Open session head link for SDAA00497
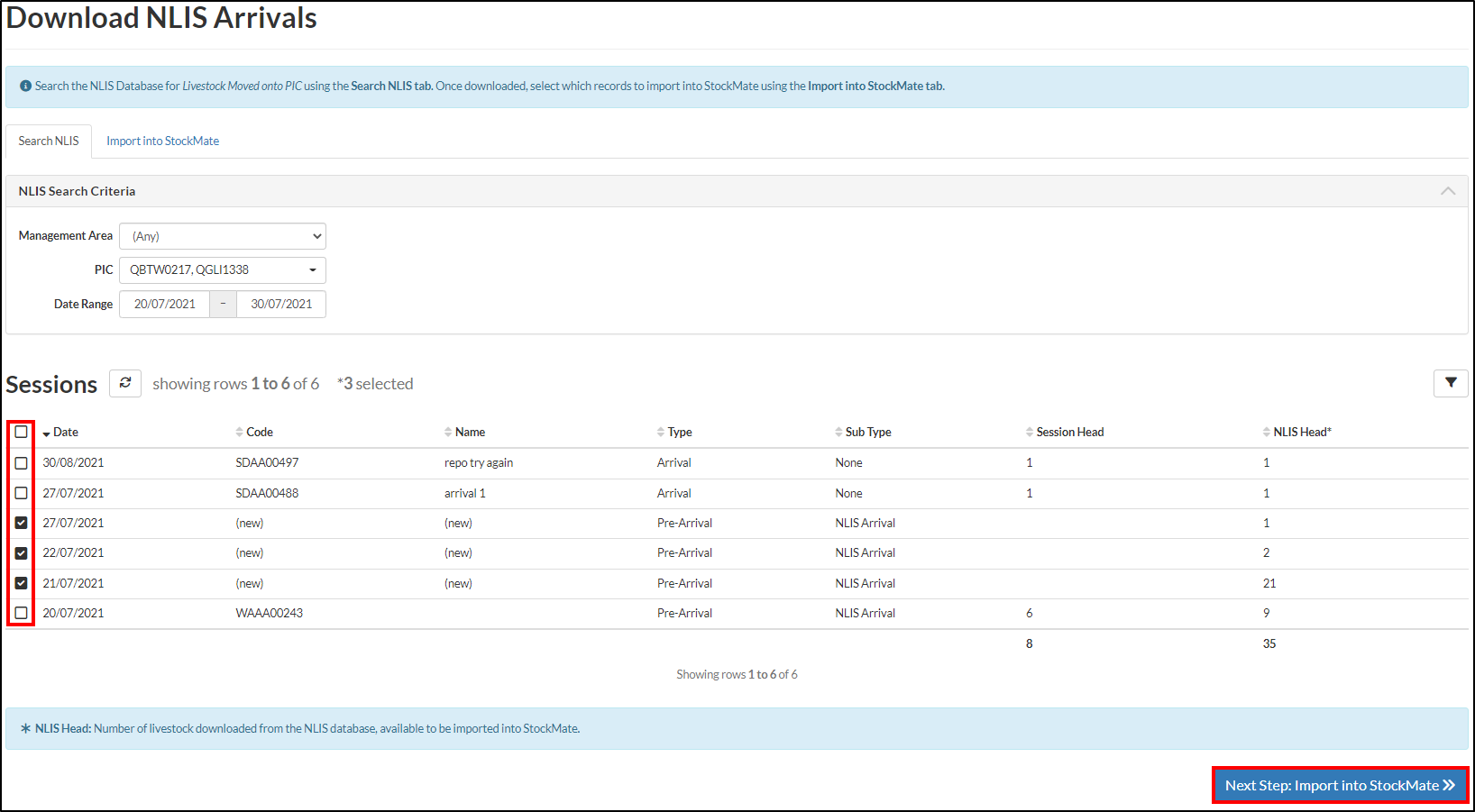Image resolution: width=1475 pixels, height=812 pixels. [1030, 462]
